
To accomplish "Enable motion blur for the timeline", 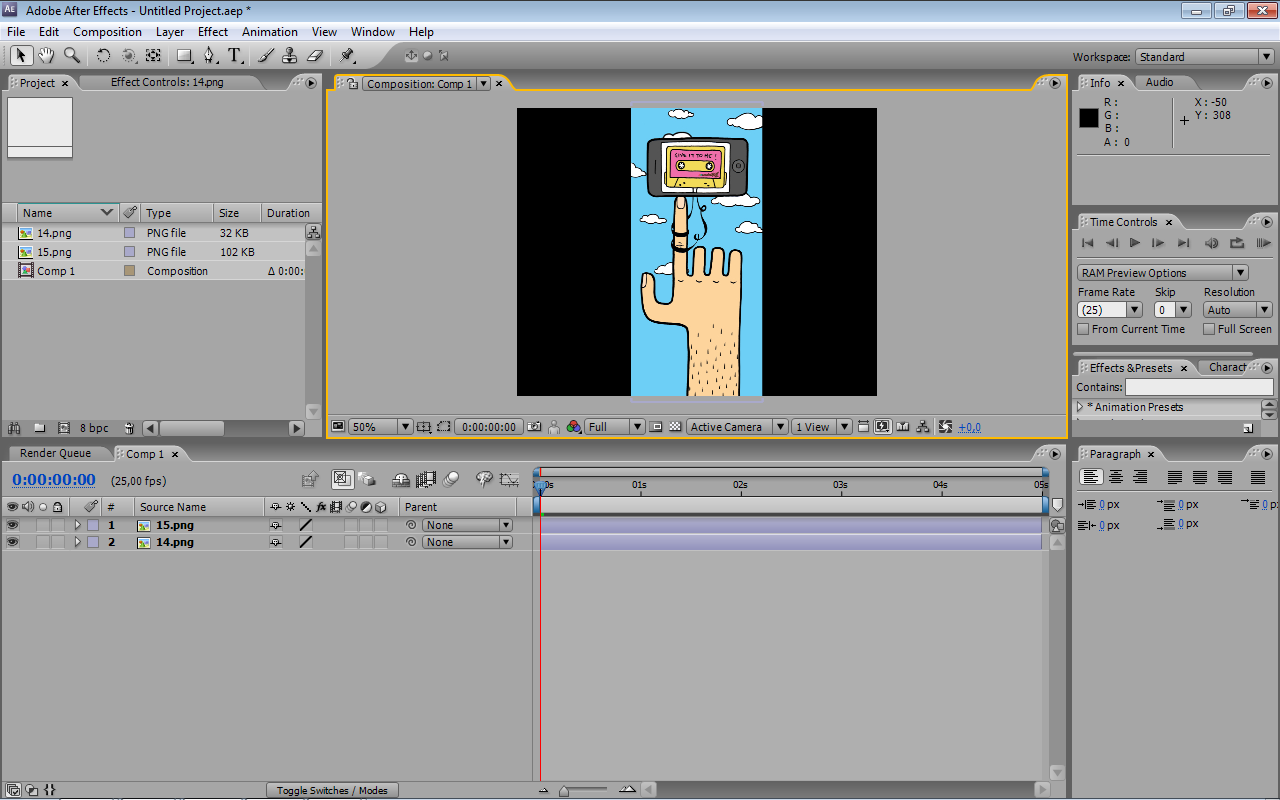I will tap(451, 480).
